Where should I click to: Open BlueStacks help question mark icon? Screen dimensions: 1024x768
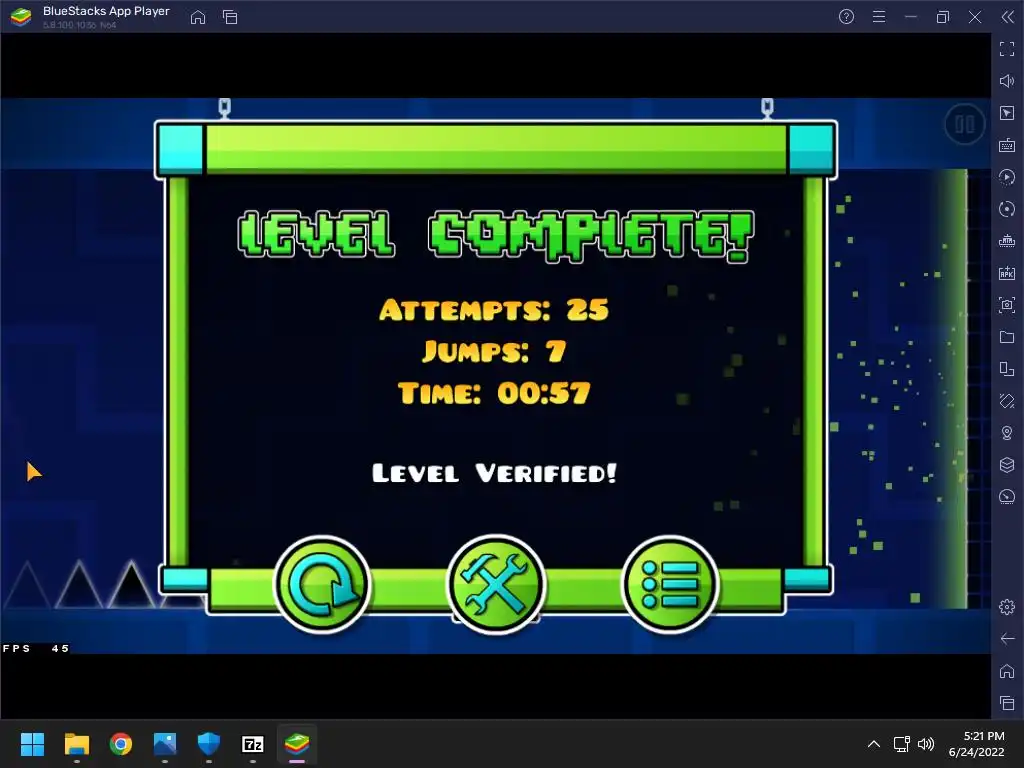pyautogui.click(x=846, y=17)
